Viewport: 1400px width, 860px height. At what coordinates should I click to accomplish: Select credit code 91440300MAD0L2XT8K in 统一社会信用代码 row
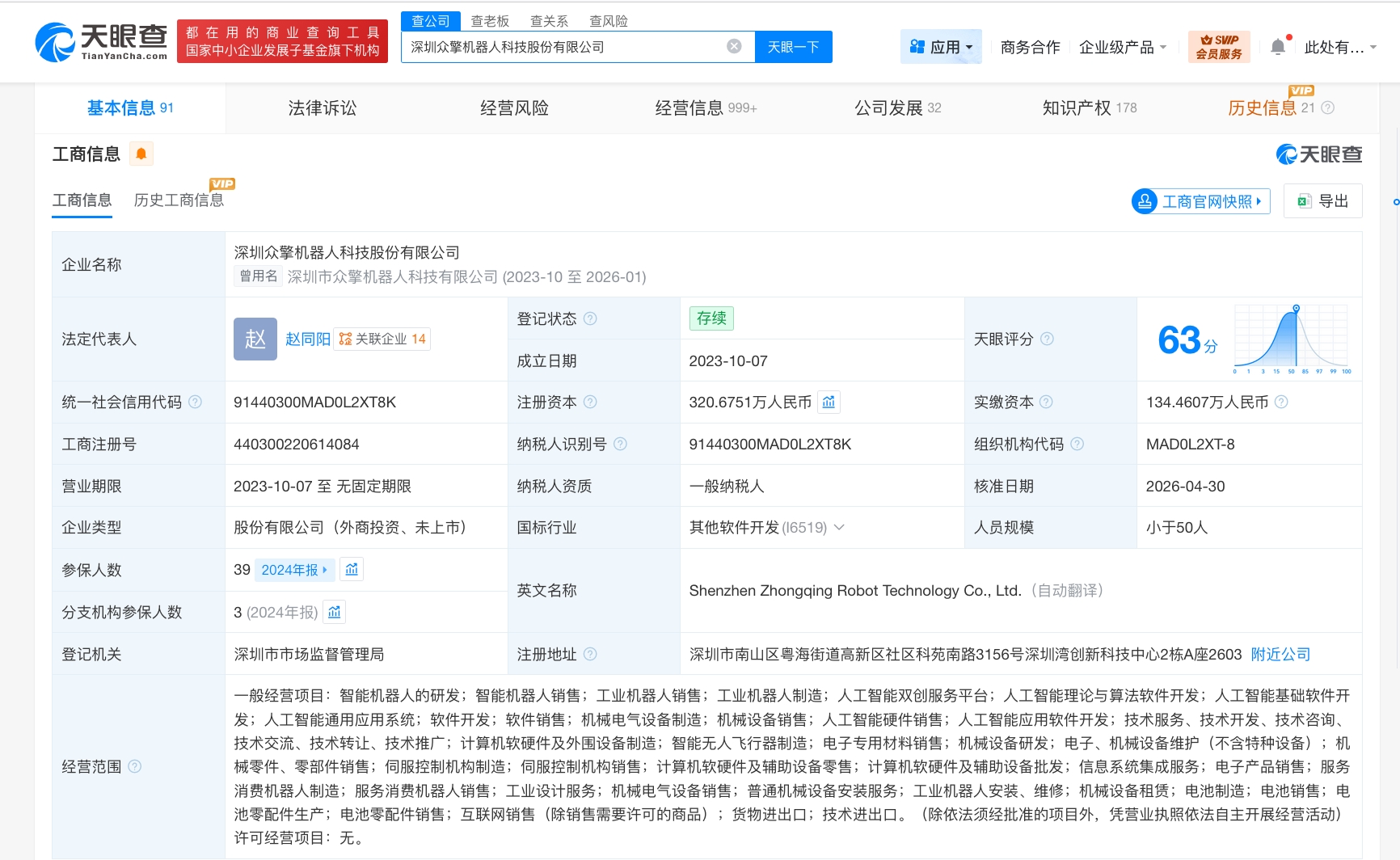click(x=314, y=402)
